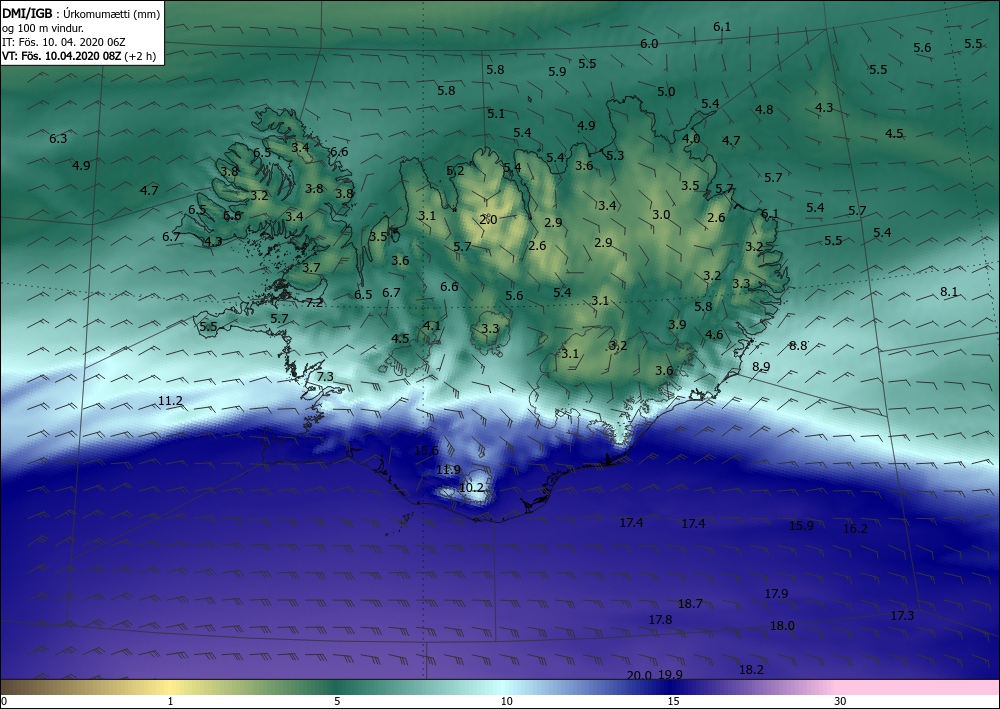This screenshot has width=1000, height=709.
Task: Click the 8.8 value off the east coast
Action: pos(798,346)
